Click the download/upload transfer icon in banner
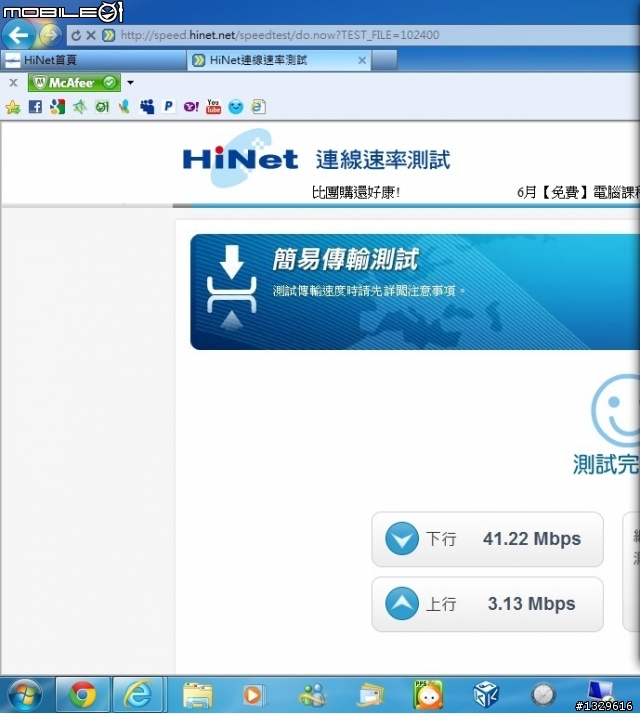This screenshot has width=640, height=714. coord(232,287)
